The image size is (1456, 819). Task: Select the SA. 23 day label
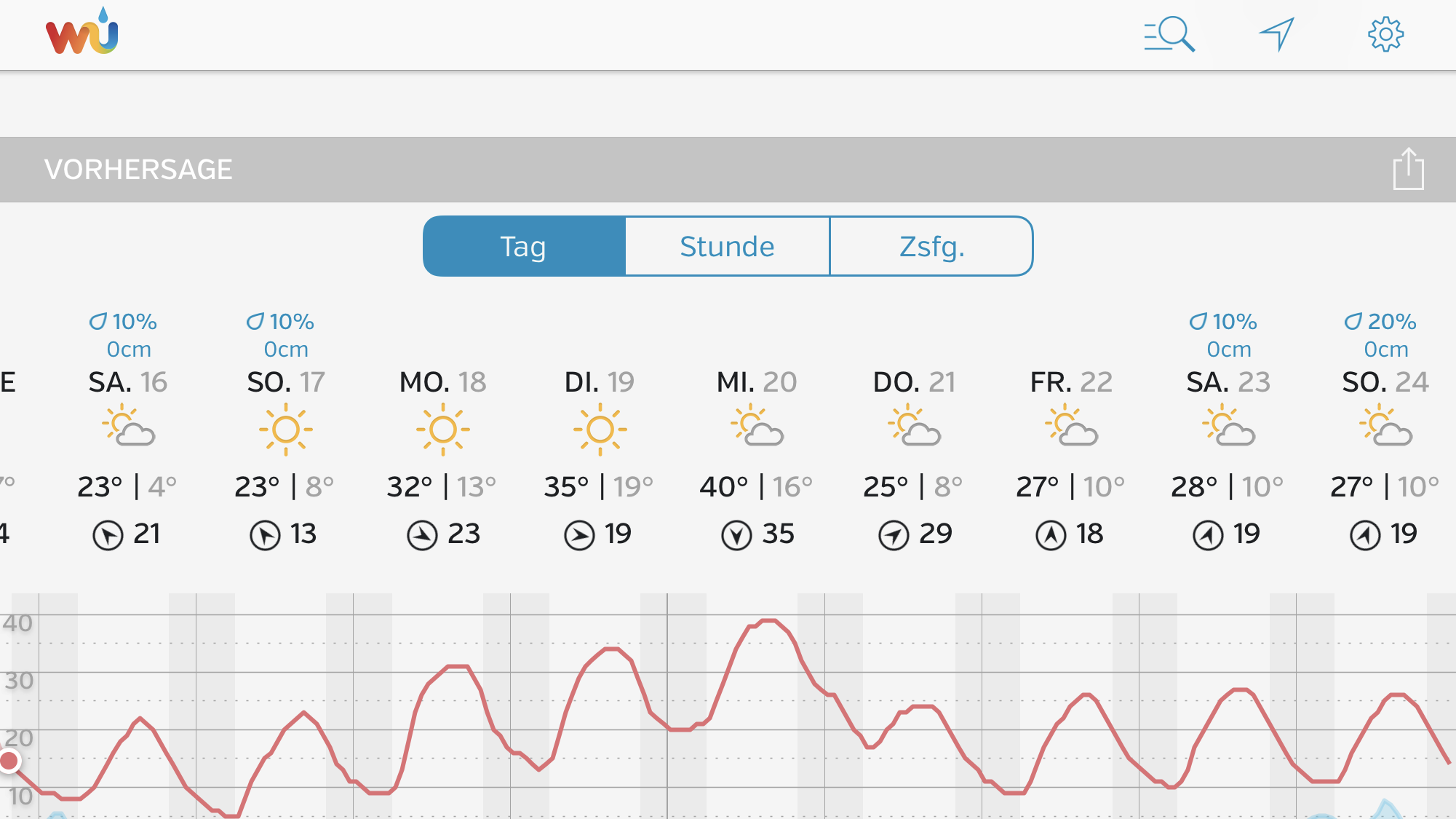point(1228,382)
